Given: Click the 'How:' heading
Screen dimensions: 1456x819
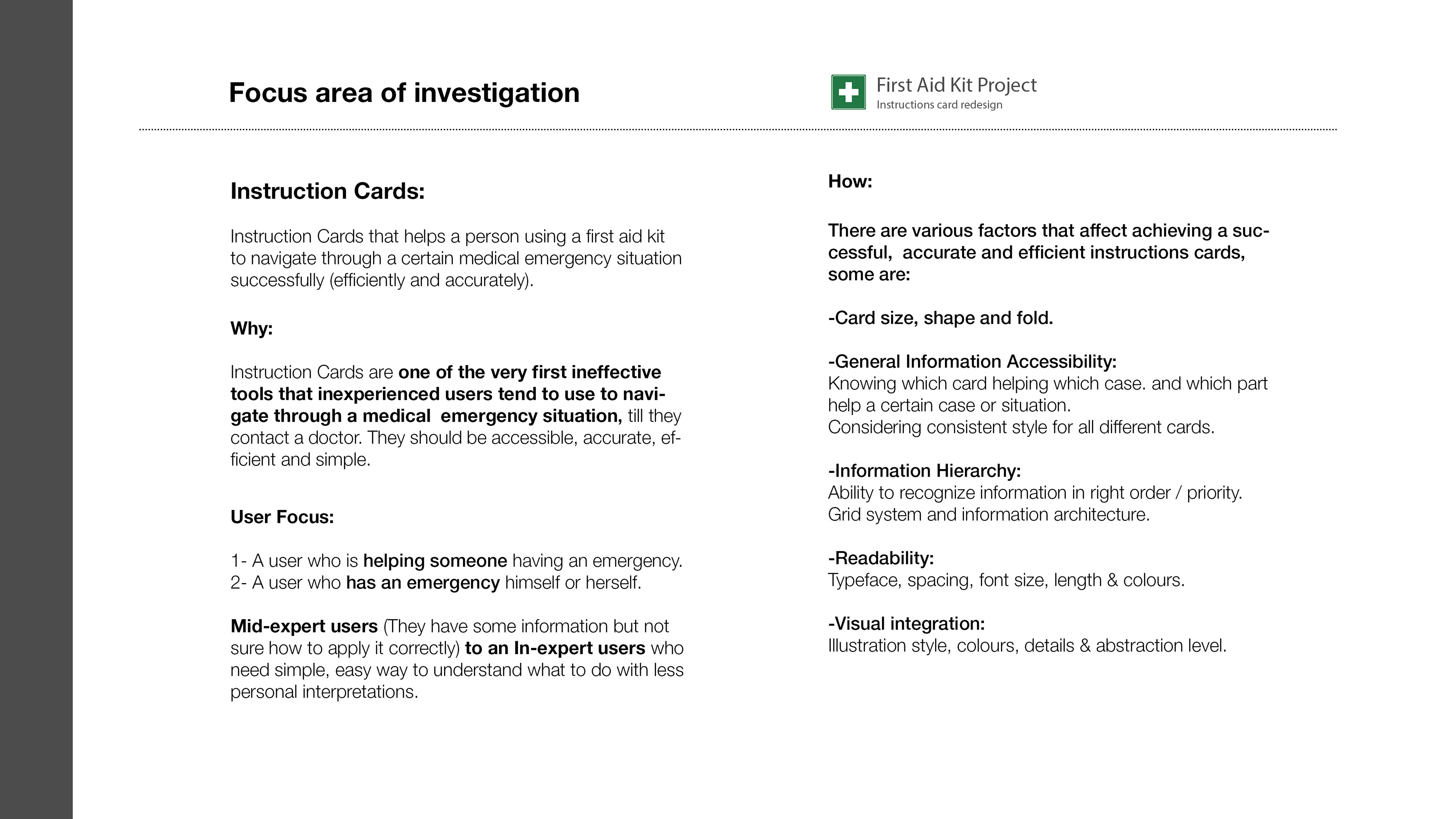Looking at the screenshot, I should (x=850, y=182).
